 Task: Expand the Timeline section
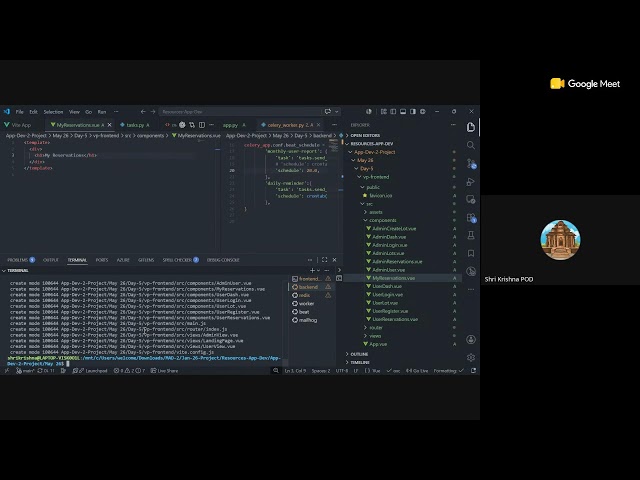pyautogui.click(x=360, y=362)
